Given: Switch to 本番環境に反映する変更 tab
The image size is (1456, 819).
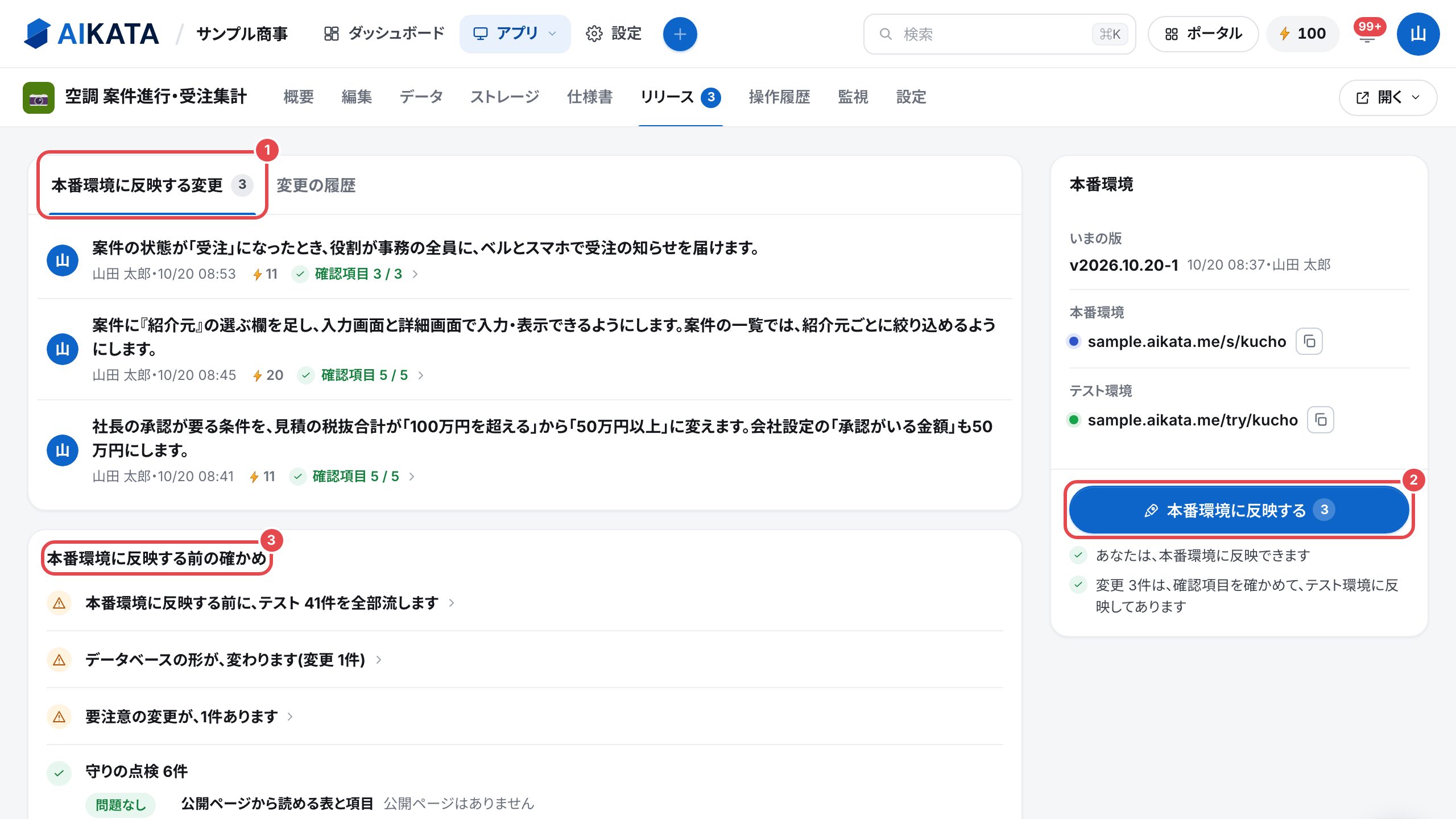Looking at the screenshot, I should (152, 185).
